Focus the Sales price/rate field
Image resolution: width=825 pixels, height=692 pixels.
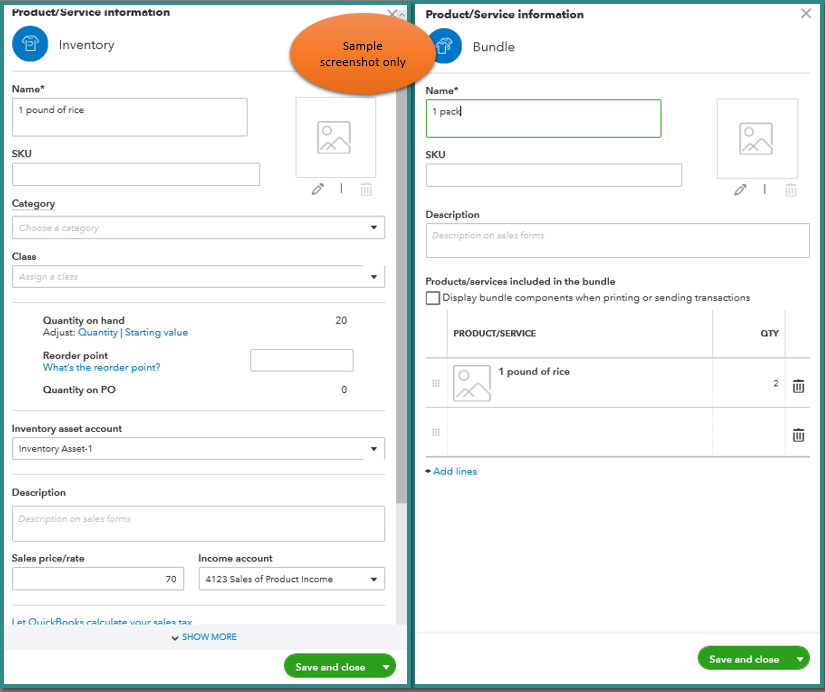pyautogui.click(x=98, y=579)
